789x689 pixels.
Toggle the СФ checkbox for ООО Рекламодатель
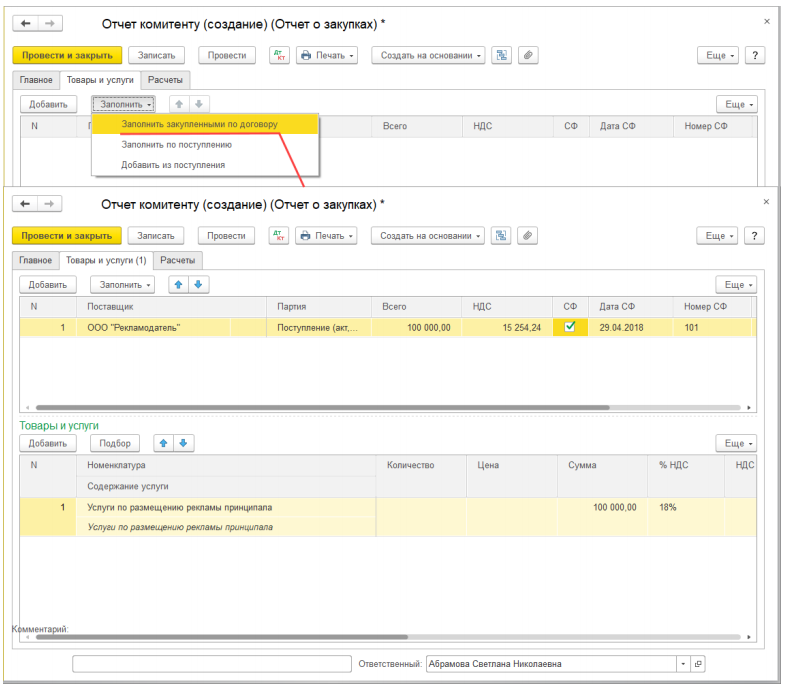click(x=570, y=327)
